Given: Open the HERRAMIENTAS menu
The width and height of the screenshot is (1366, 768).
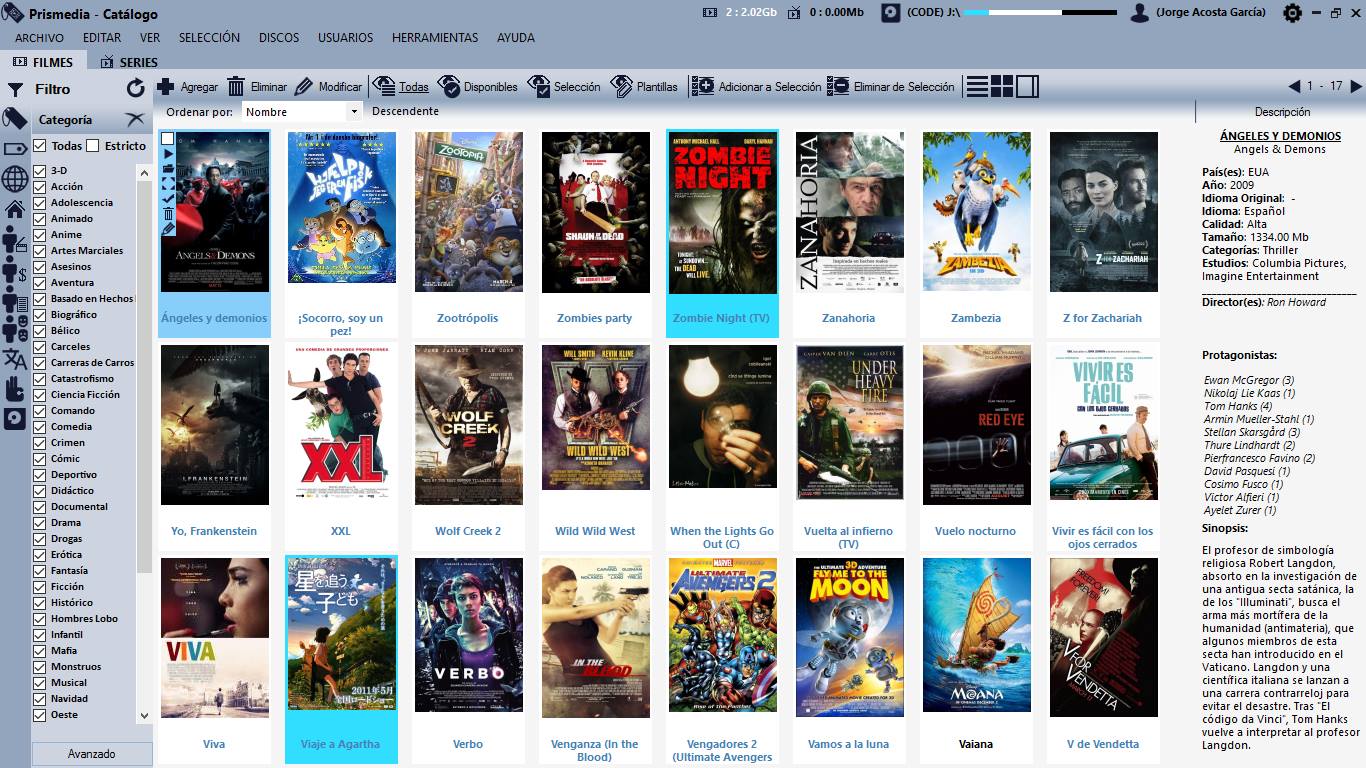Looking at the screenshot, I should [x=435, y=38].
